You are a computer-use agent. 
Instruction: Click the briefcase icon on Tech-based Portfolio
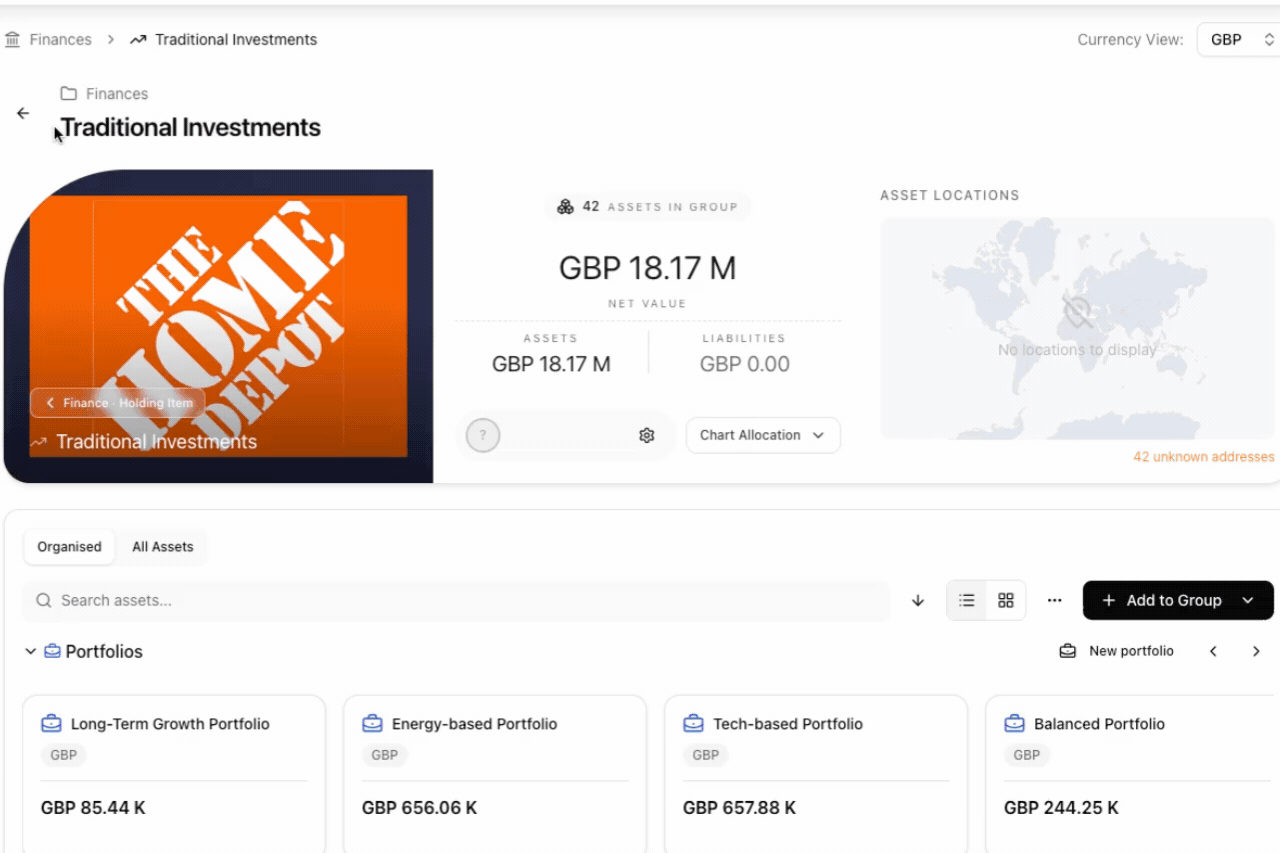693,723
